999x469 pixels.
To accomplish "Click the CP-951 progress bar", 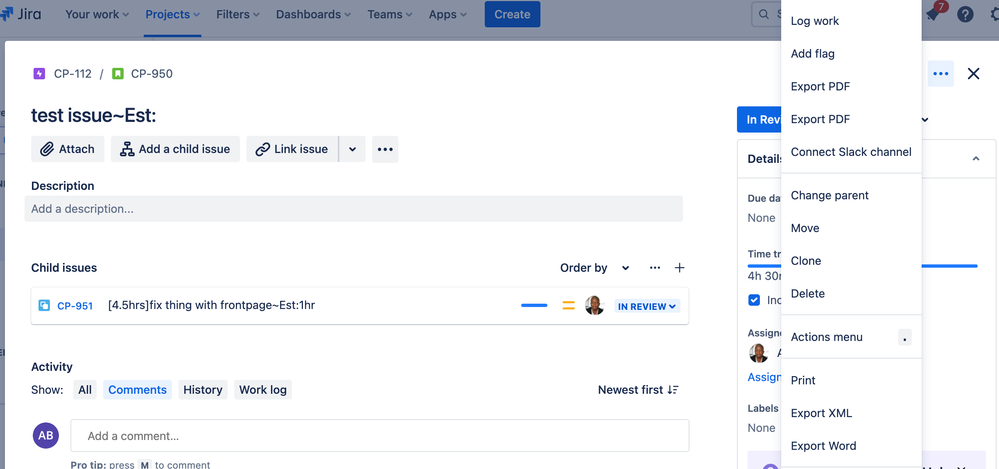I will coord(534,306).
